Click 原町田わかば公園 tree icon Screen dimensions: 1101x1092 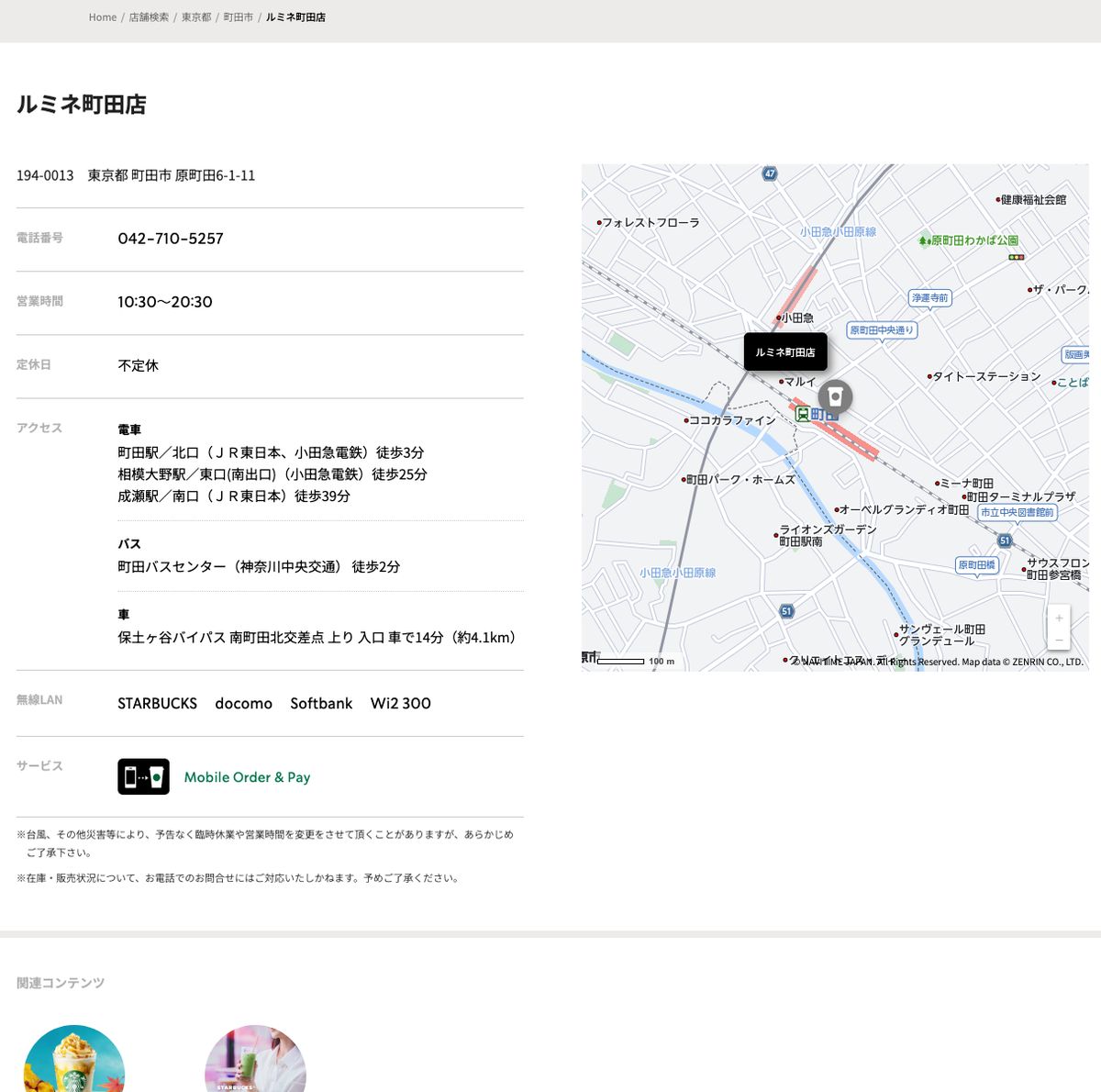point(925,241)
